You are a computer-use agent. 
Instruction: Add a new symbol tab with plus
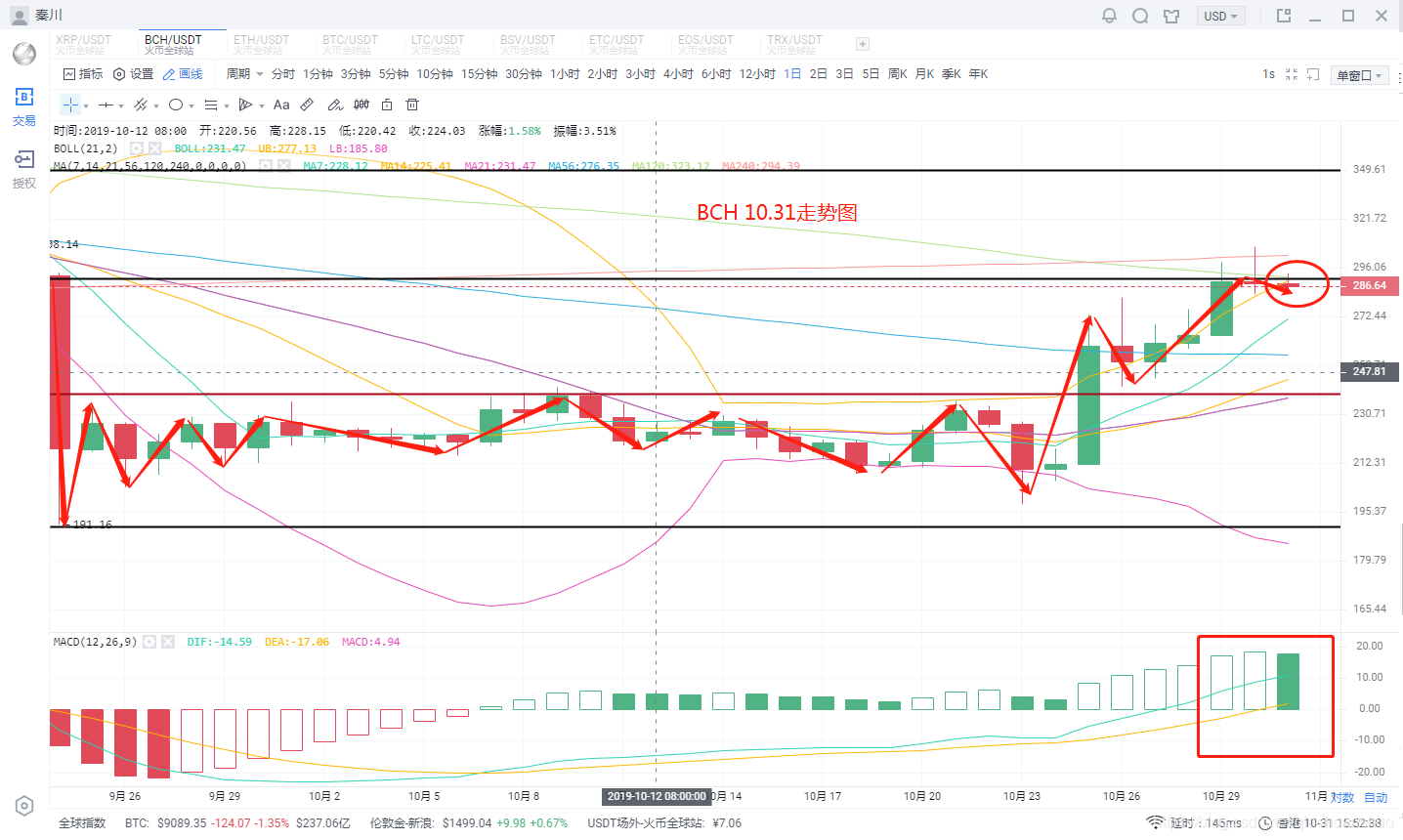[862, 44]
